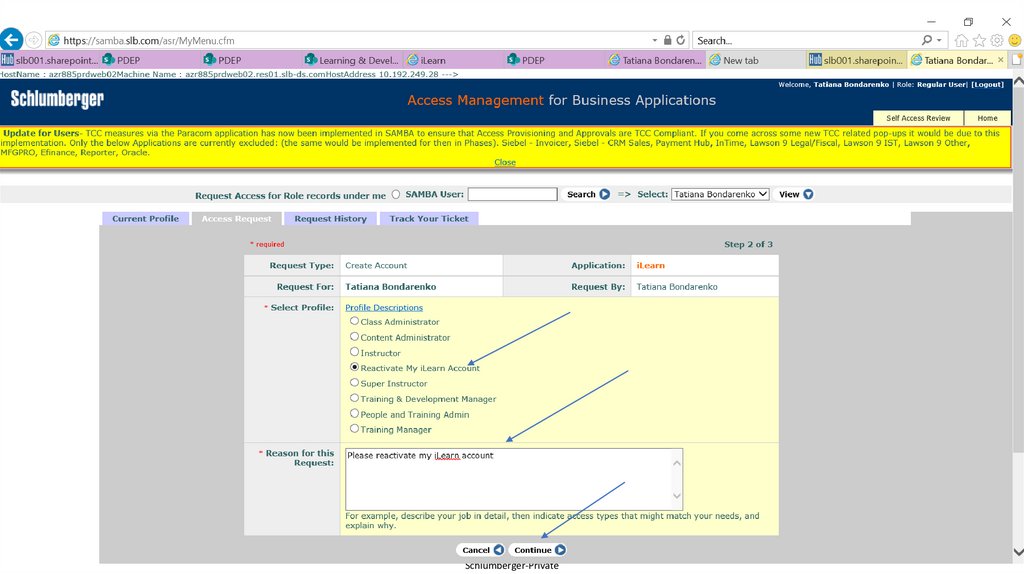The width and height of the screenshot is (1024, 574).
Task: Click Logout link
Action: [x=987, y=84]
